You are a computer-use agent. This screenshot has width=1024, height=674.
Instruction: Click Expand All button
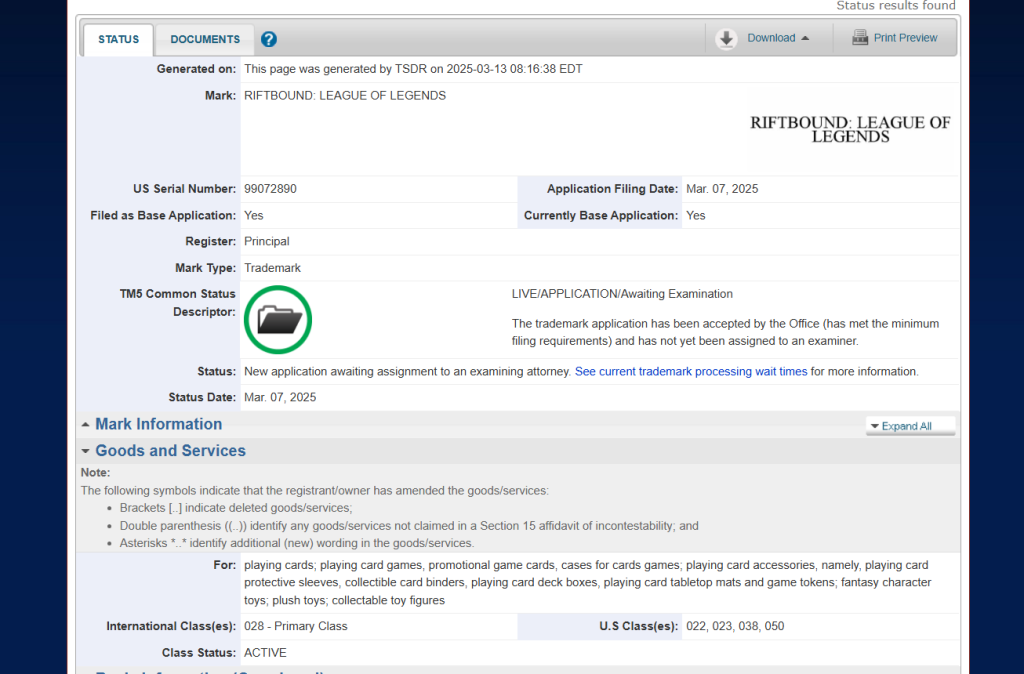910,426
